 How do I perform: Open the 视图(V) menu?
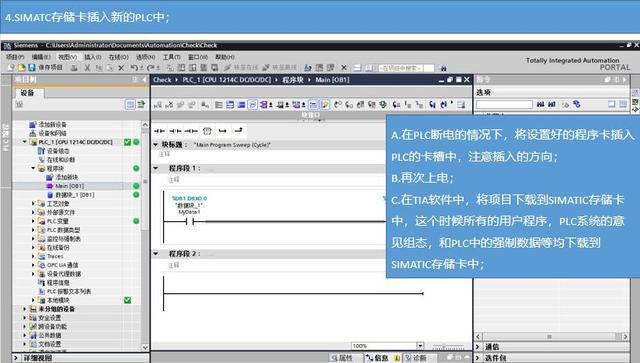(x=67, y=57)
